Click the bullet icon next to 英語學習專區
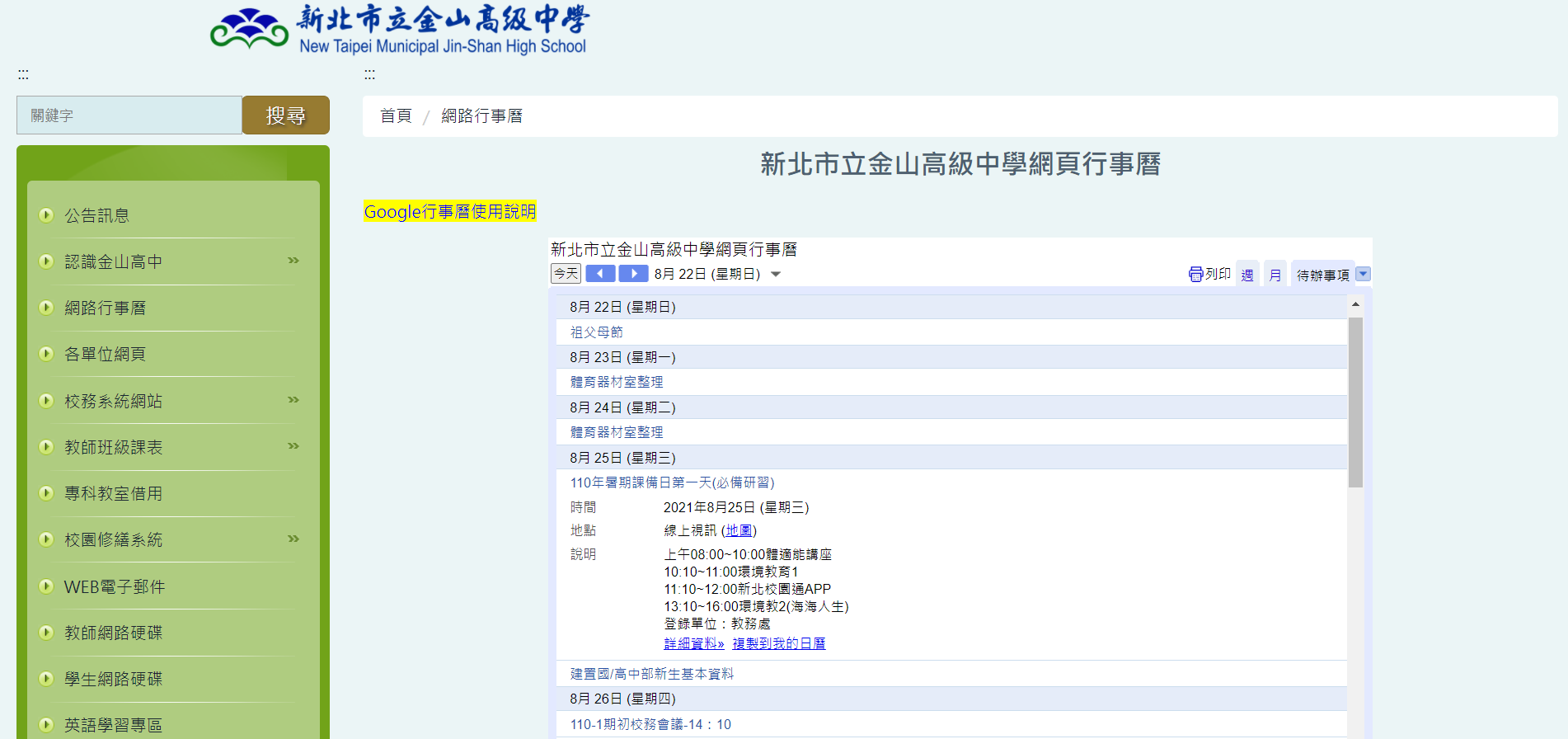Viewport: 1568px width, 739px height. 46,725
